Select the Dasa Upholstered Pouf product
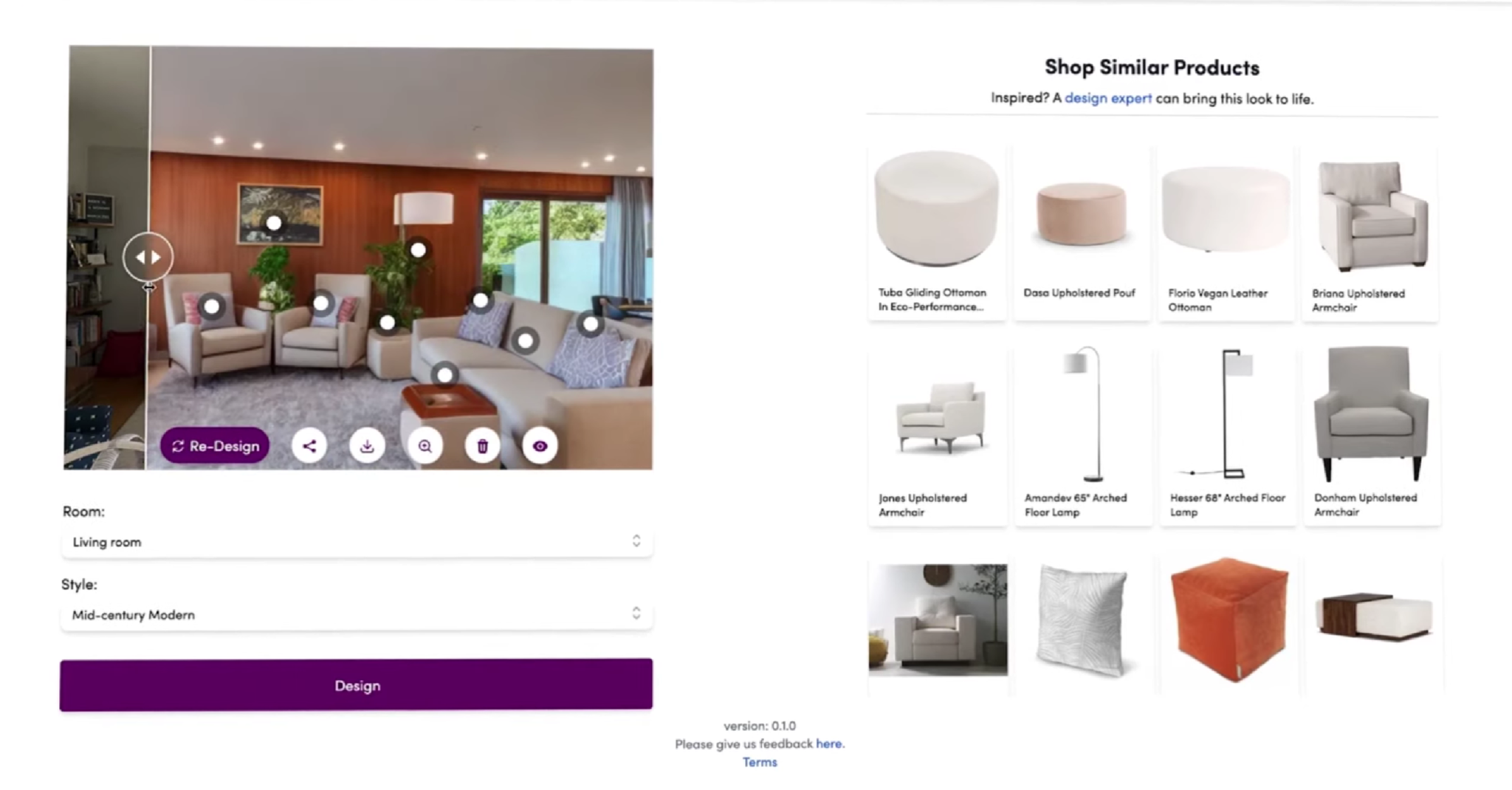Image resolution: width=1512 pixels, height=790 pixels. click(x=1082, y=233)
